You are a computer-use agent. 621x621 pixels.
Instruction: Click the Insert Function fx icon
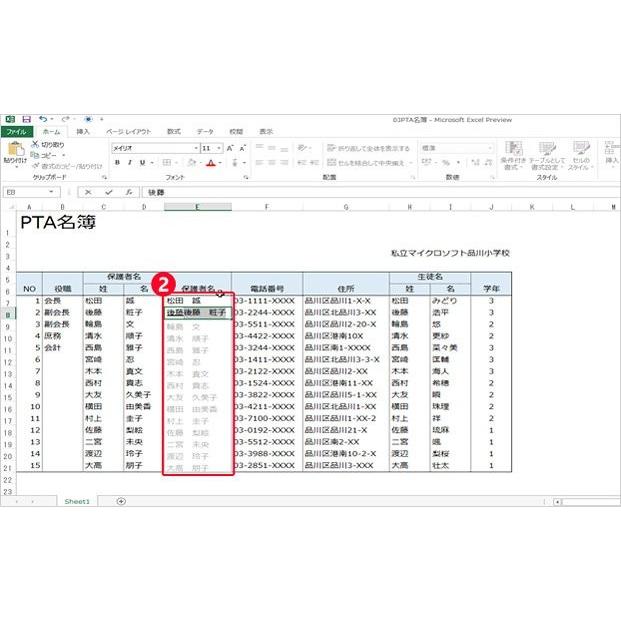click(x=128, y=192)
